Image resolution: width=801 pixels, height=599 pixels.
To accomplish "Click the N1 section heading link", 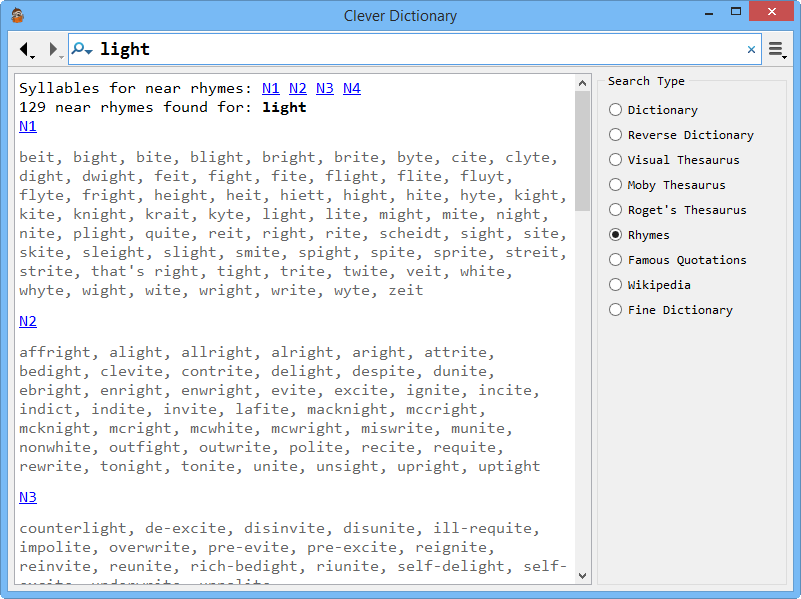I will (x=28, y=126).
